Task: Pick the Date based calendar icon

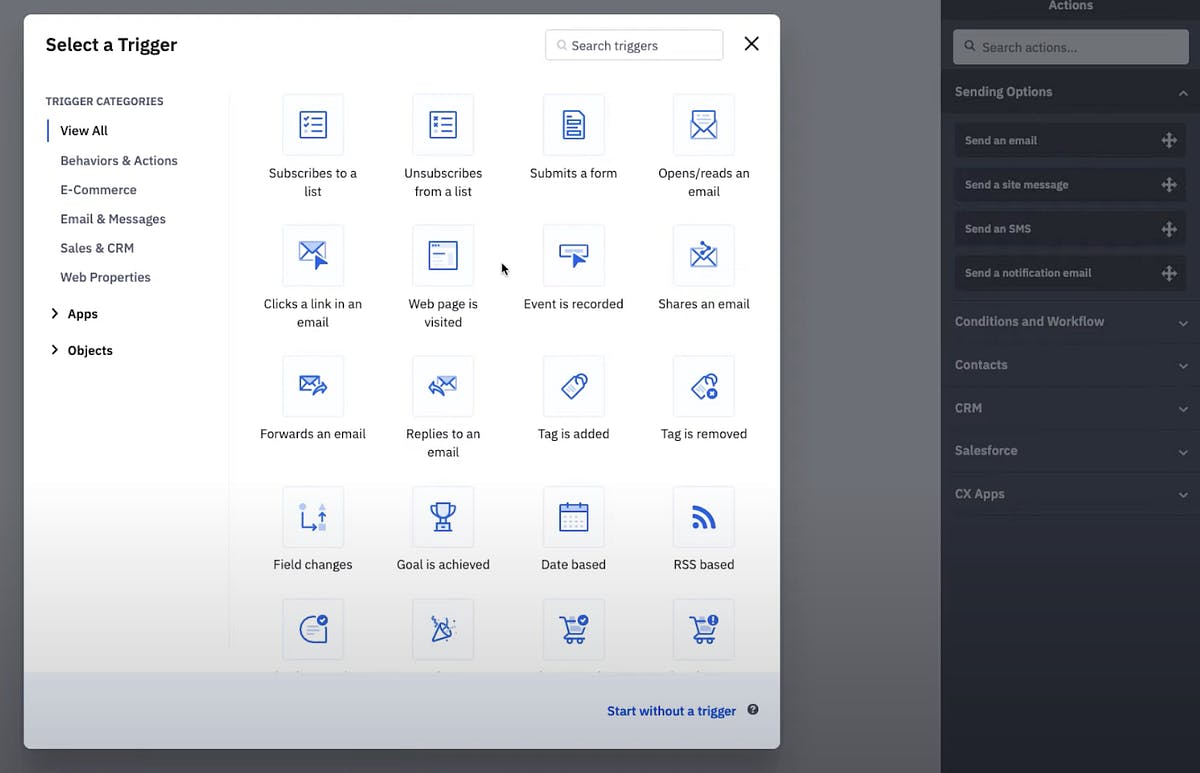Action: [574, 517]
